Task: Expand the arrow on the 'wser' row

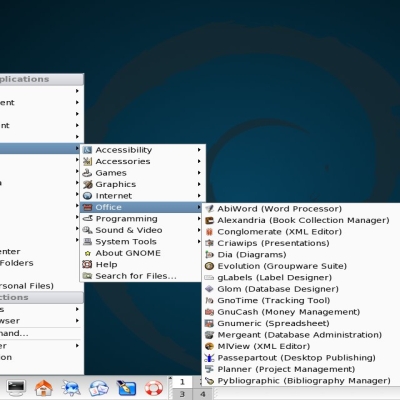Action: [x=77, y=321]
